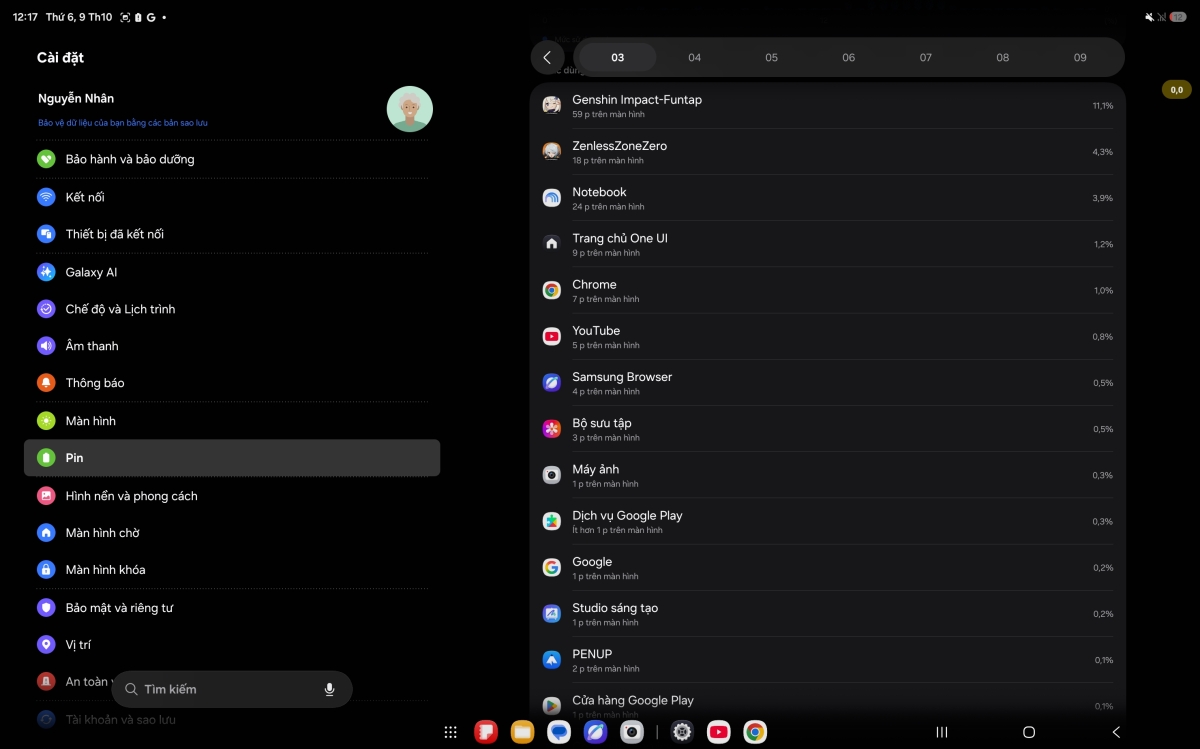The image size is (1200, 749).
Task: Open Màn hình display settings
Action: point(232,421)
